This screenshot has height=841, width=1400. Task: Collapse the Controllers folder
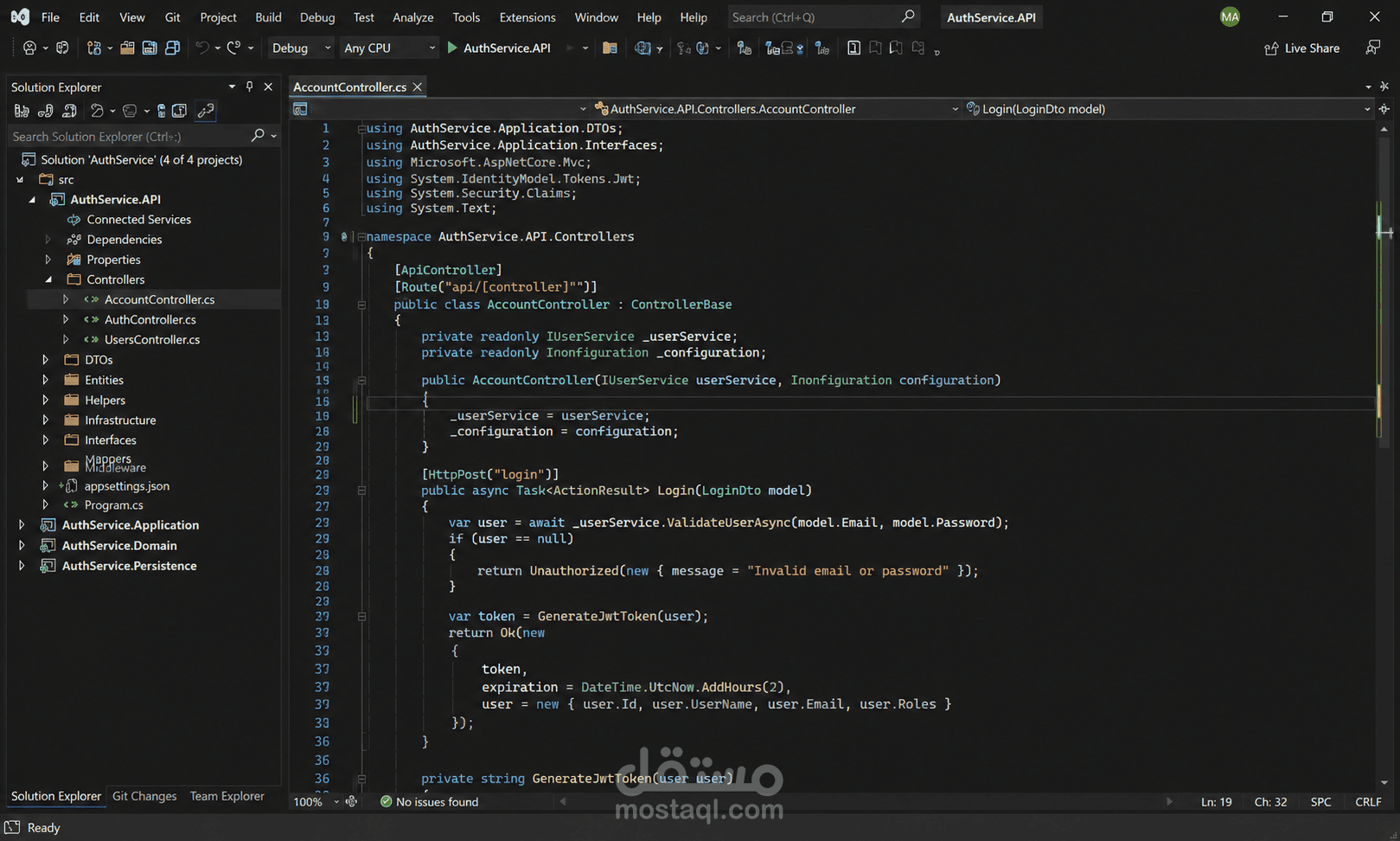[48, 279]
